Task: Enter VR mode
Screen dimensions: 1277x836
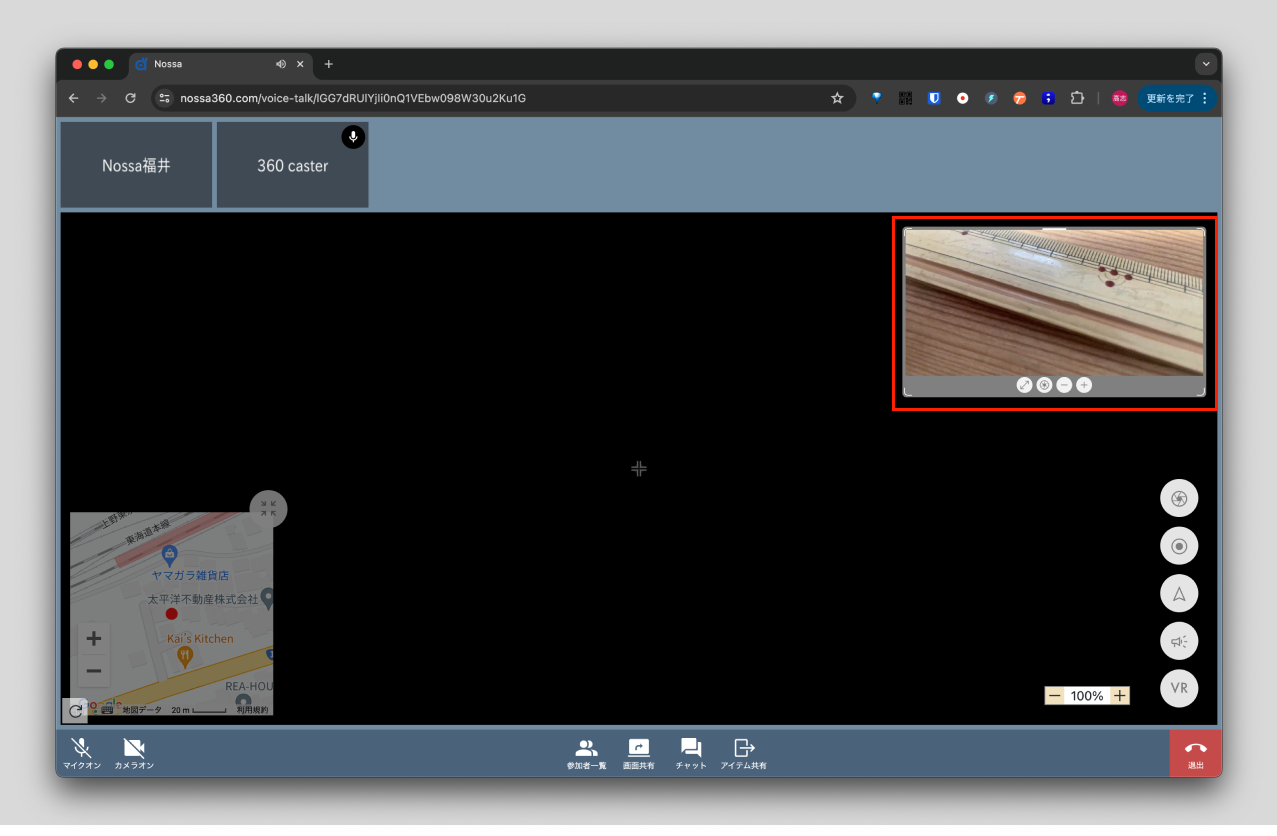Action: pyautogui.click(x=1178, y=689)
